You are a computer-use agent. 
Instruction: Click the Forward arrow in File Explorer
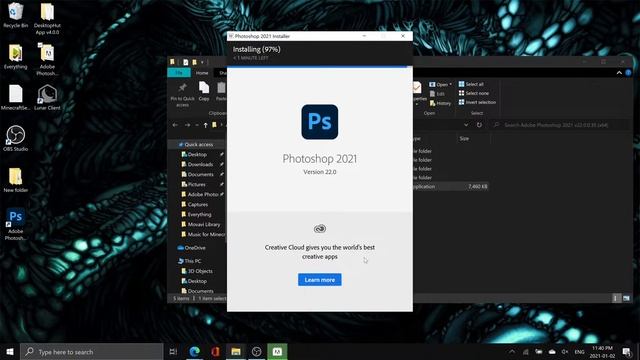[x=187, y=125]
